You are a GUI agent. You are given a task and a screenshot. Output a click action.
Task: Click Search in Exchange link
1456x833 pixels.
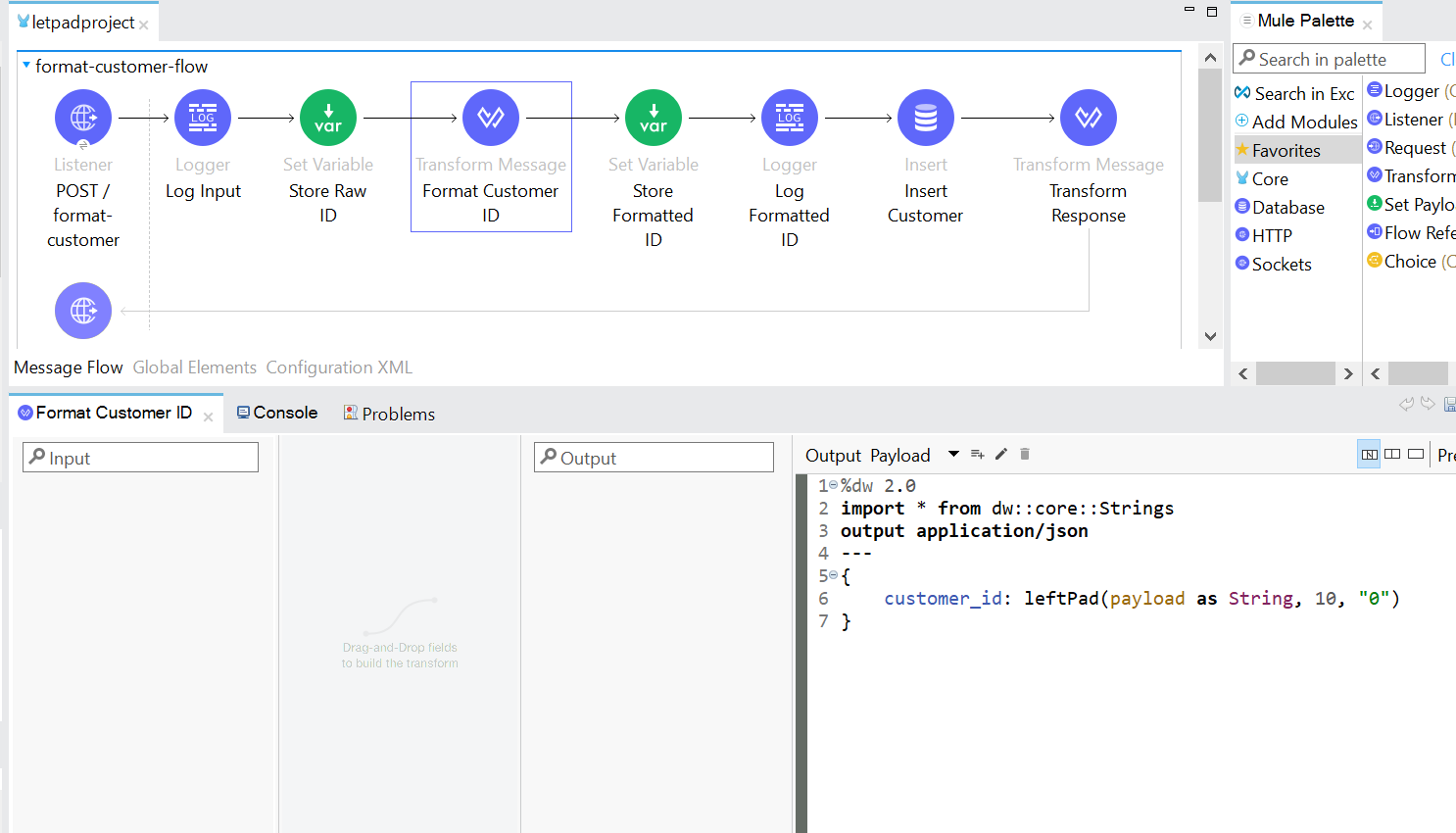pyautogui.click(x=1294, y=93)
